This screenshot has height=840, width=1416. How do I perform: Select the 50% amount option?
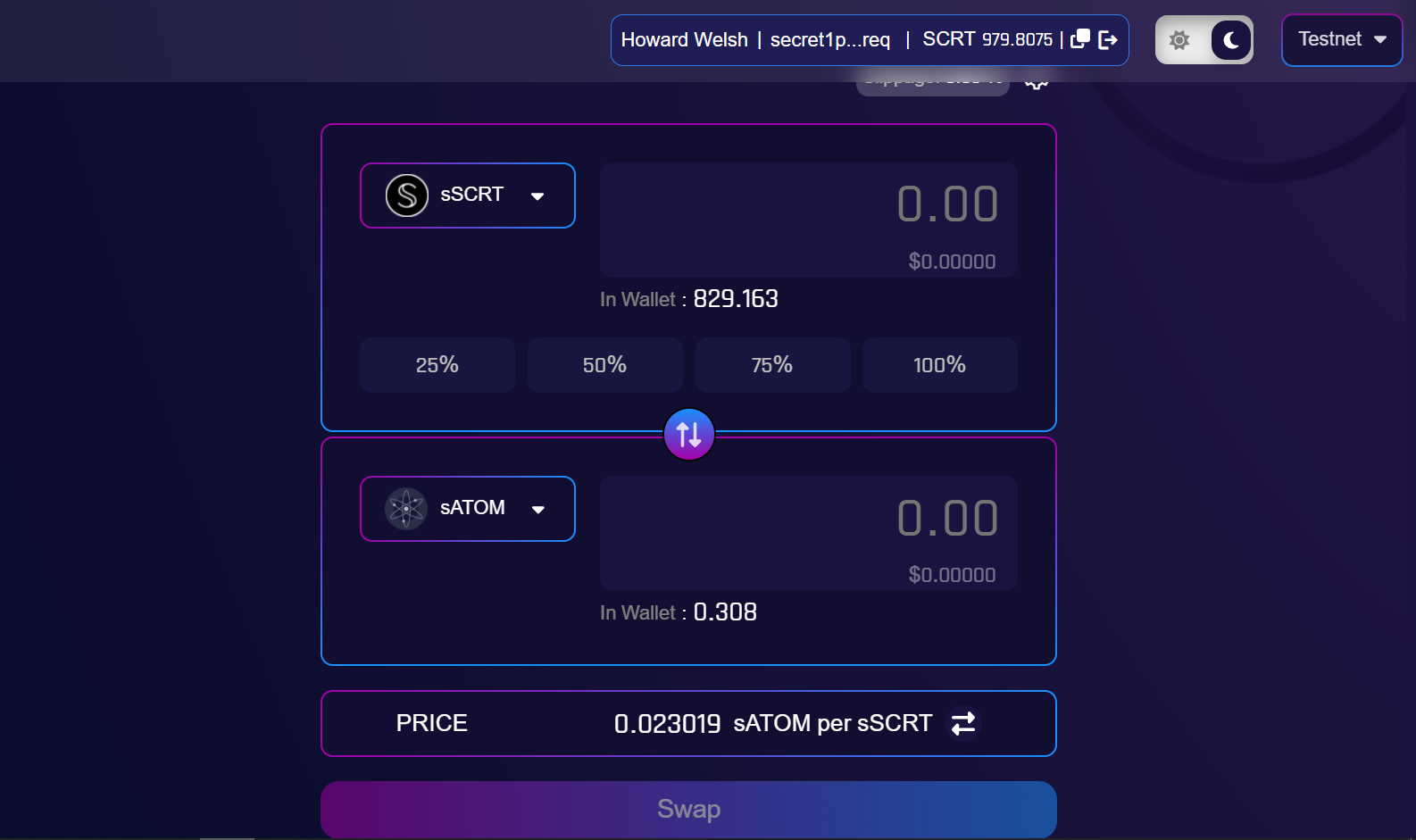605,365
